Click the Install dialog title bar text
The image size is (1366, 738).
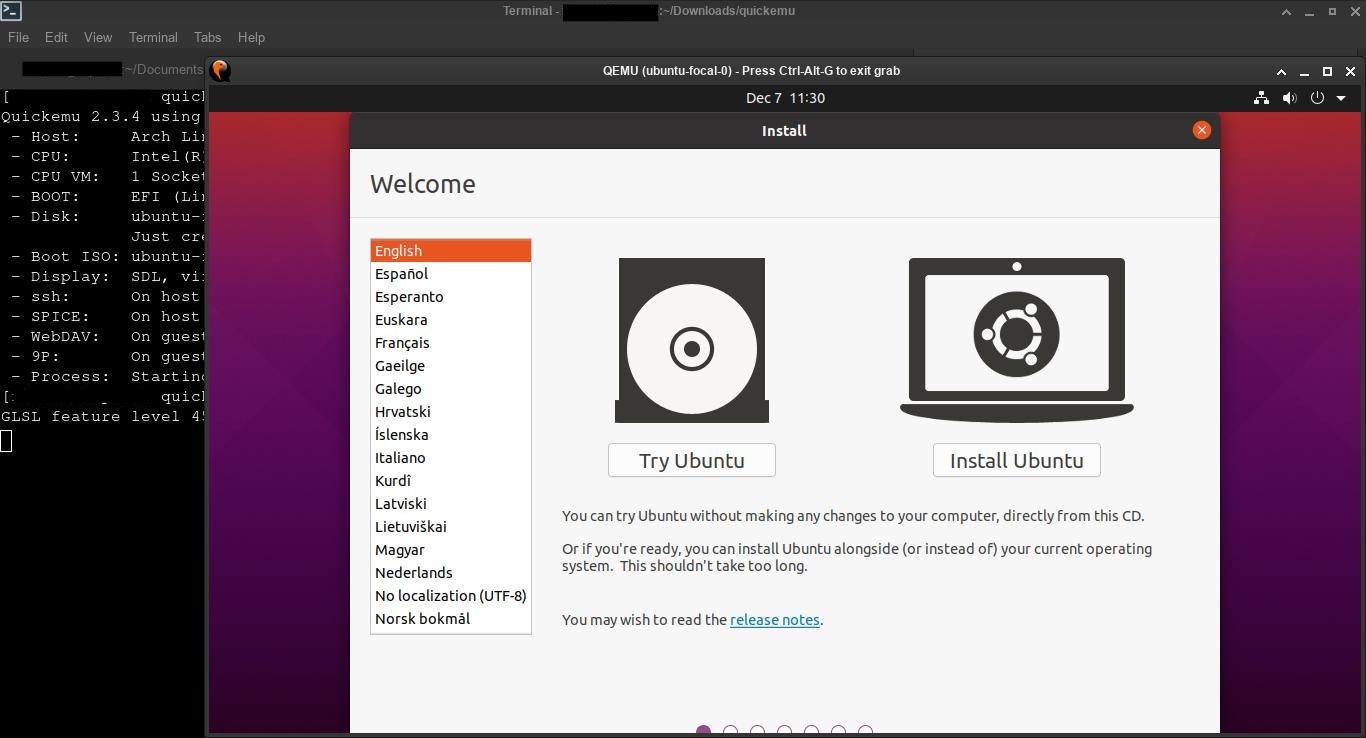coord(784,130)
